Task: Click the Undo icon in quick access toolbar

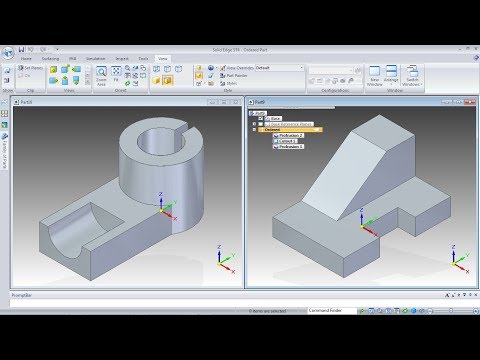Action: 31,49
